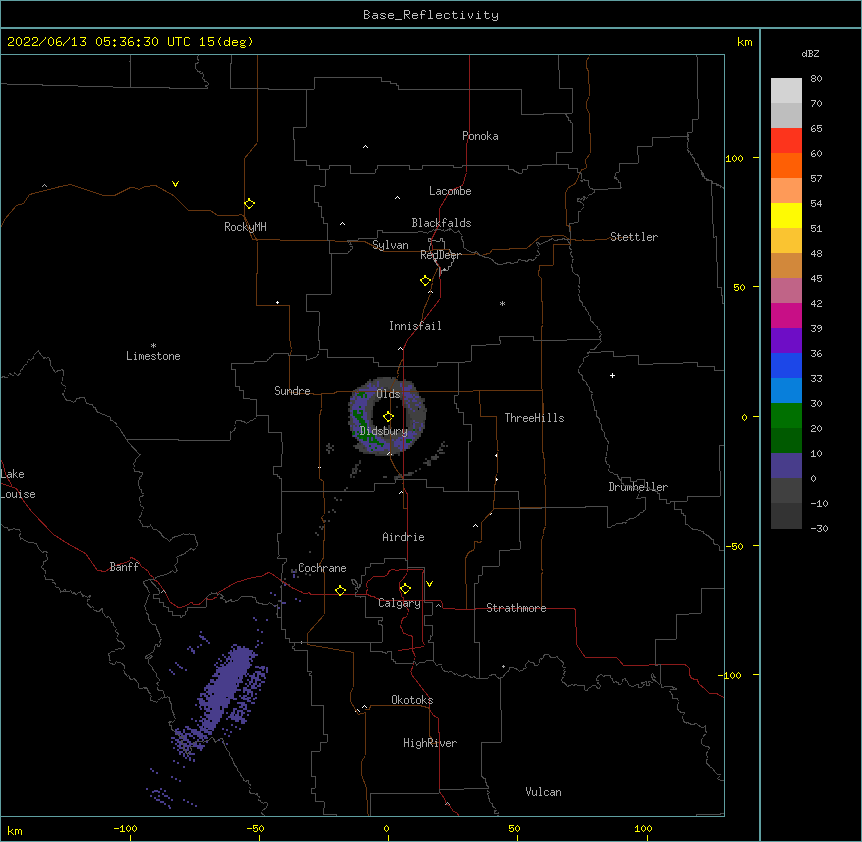This screenshot has width=862, height=842.
Task: Select the Vulcan label
Action: coord(543,792)
